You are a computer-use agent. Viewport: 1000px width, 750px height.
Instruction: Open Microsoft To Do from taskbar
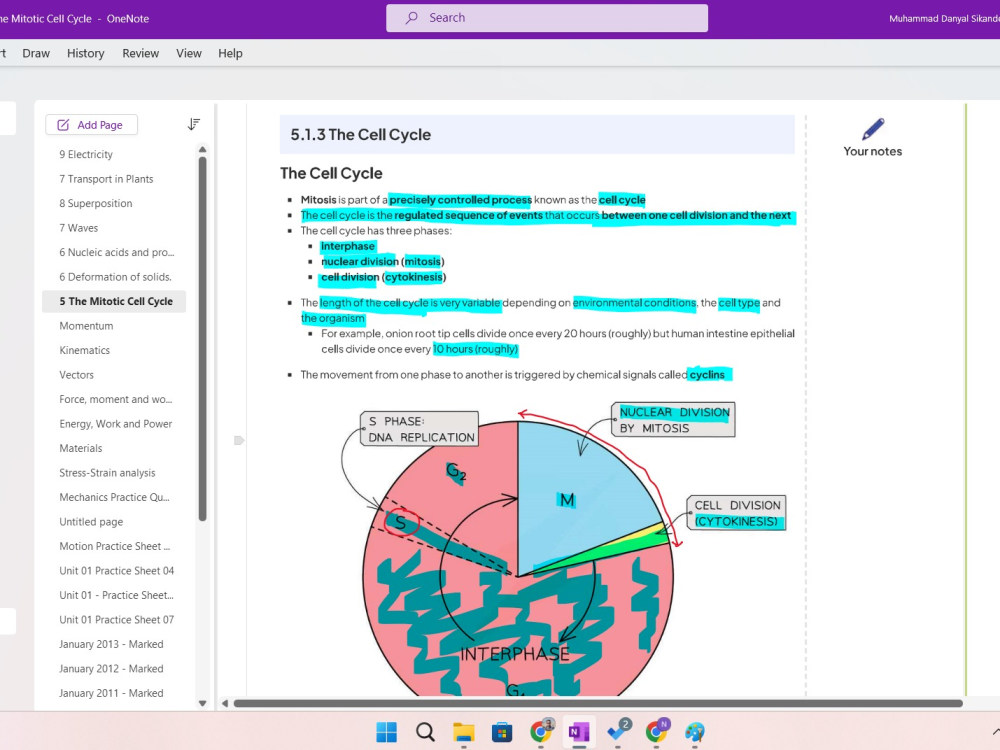point(617,731)
